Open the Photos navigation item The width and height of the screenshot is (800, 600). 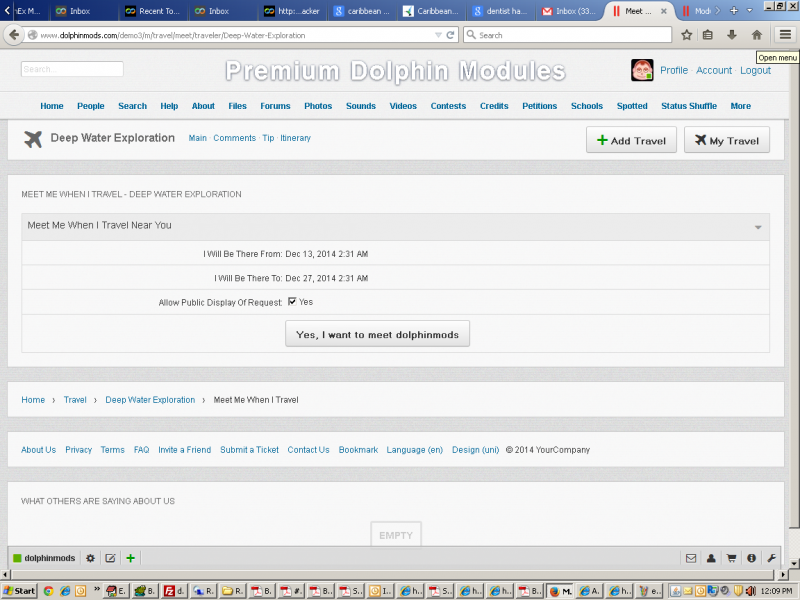318,106
